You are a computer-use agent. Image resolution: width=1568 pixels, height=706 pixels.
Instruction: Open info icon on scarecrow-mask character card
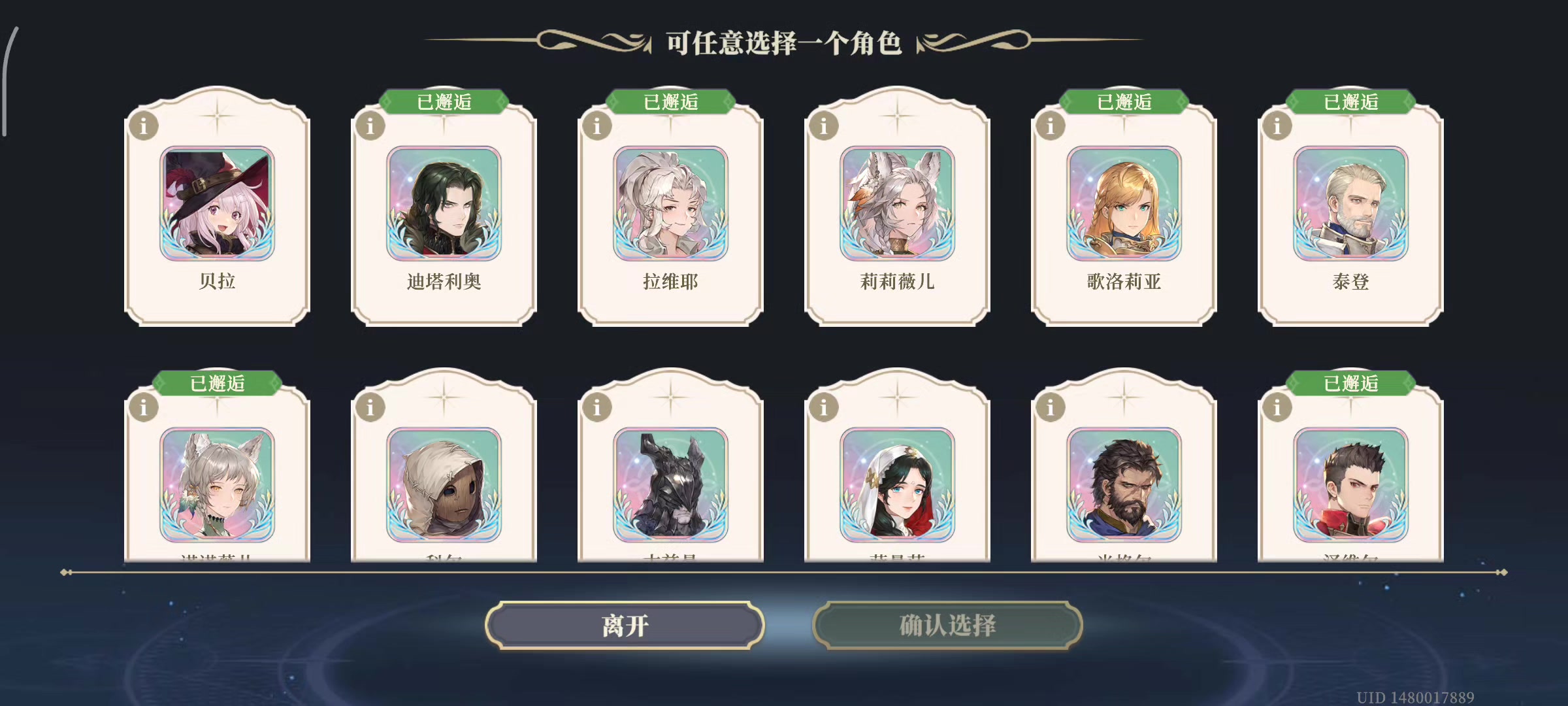(x=370, y=407)
